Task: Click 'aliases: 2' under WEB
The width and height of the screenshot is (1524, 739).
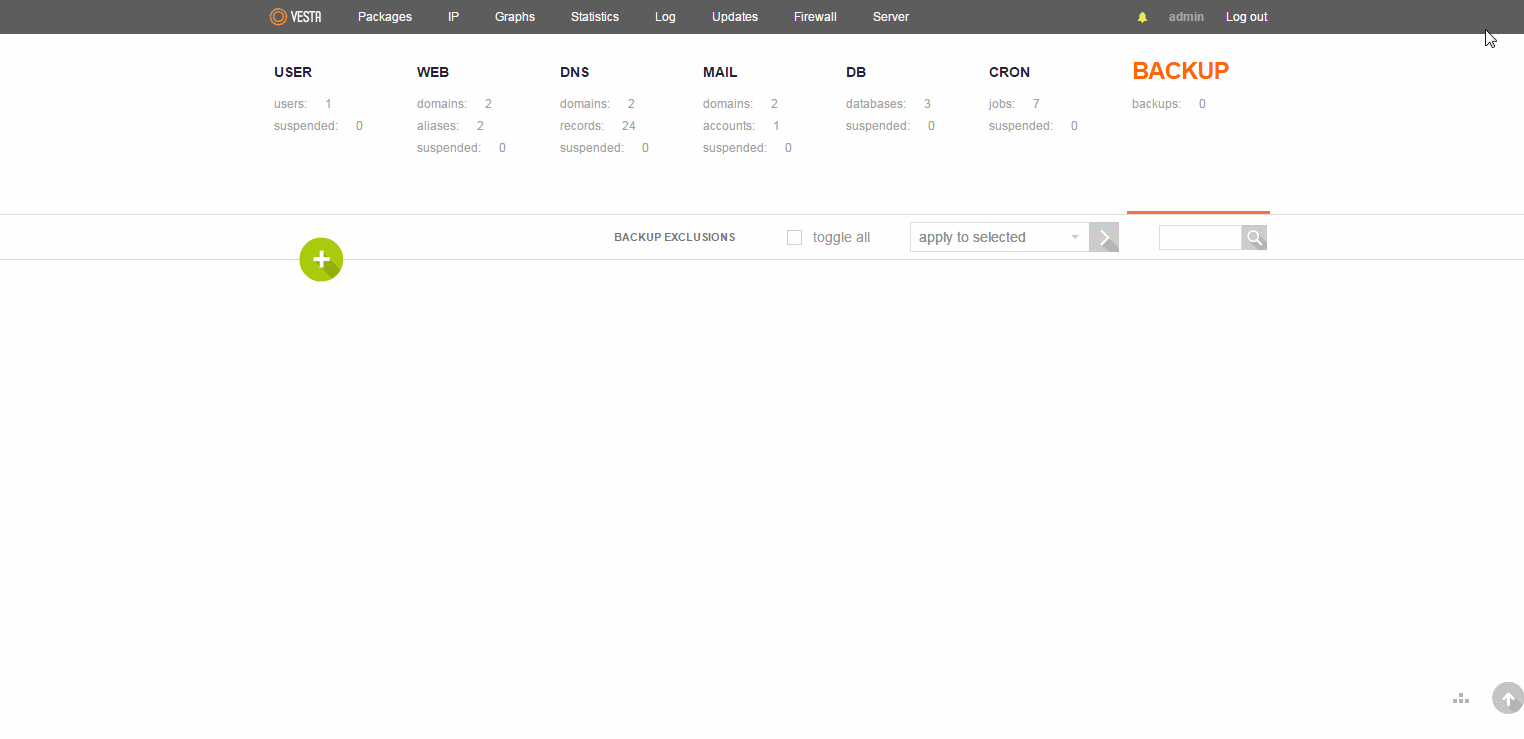Action: 451,126
